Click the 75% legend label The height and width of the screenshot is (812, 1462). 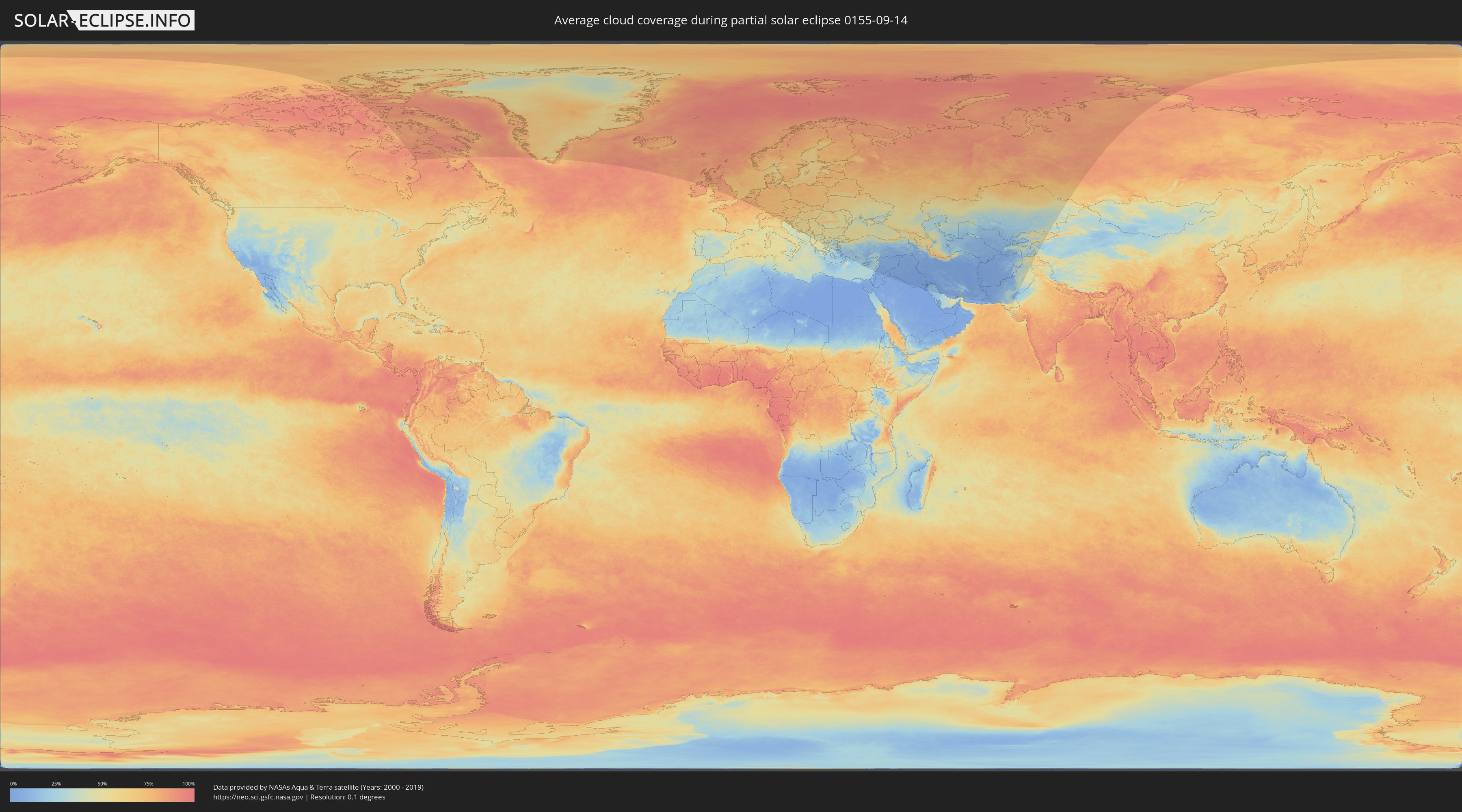(x=148, y=784)
